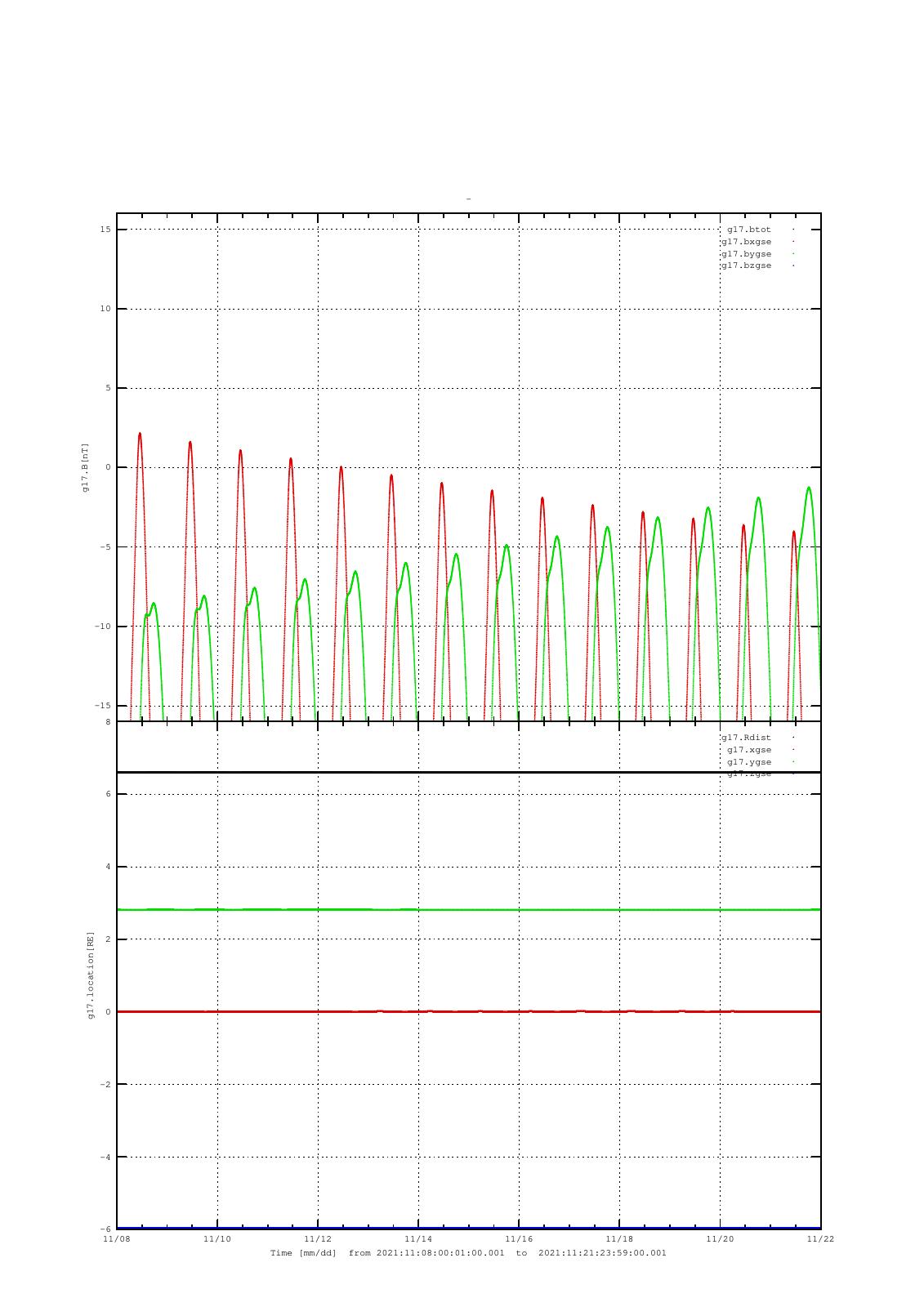Click the -15 tick label on upper axis
Screen dimensions: 924x1307
(104, 706)
